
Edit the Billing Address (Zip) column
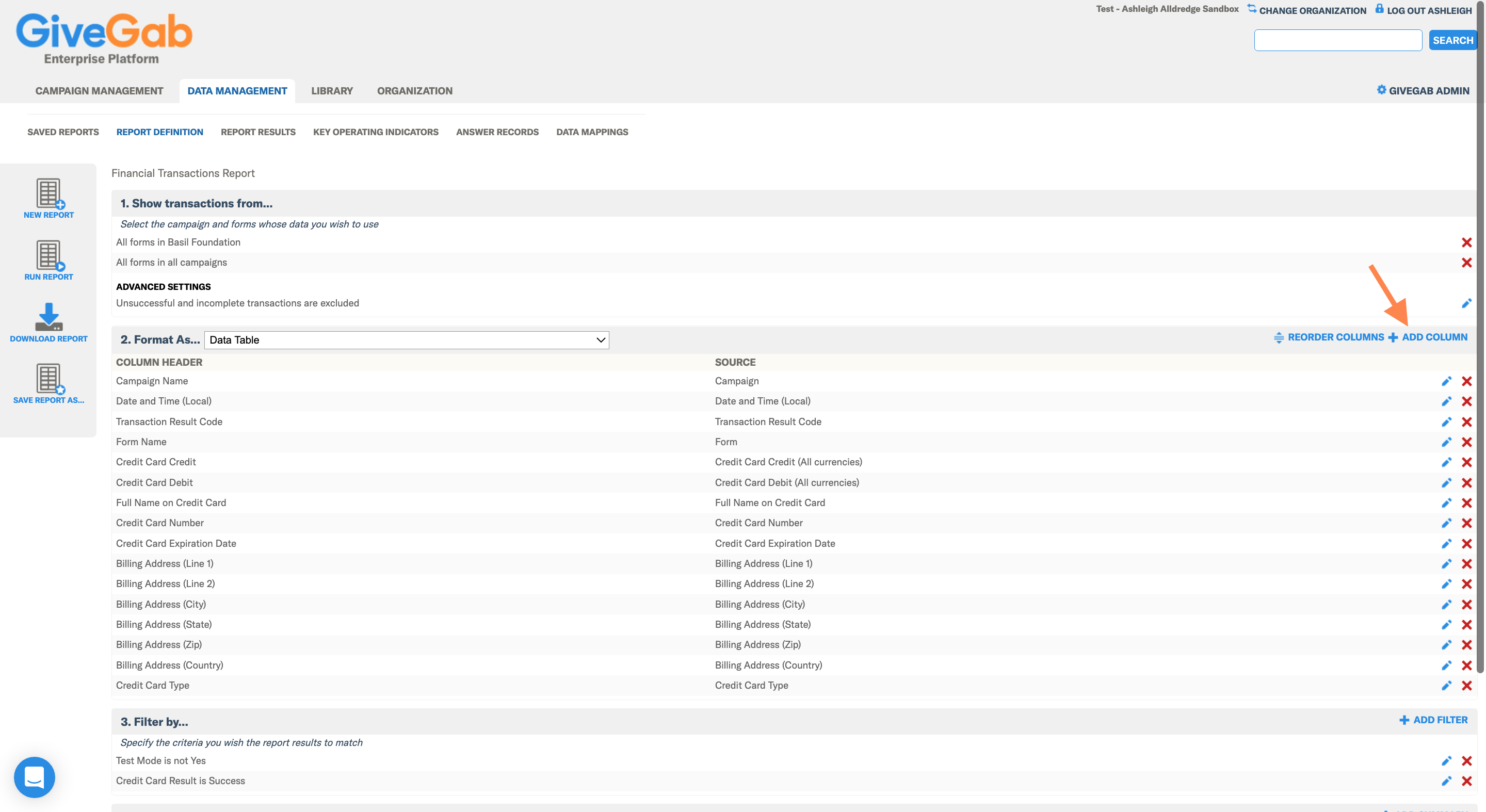tap(1446, 645)
